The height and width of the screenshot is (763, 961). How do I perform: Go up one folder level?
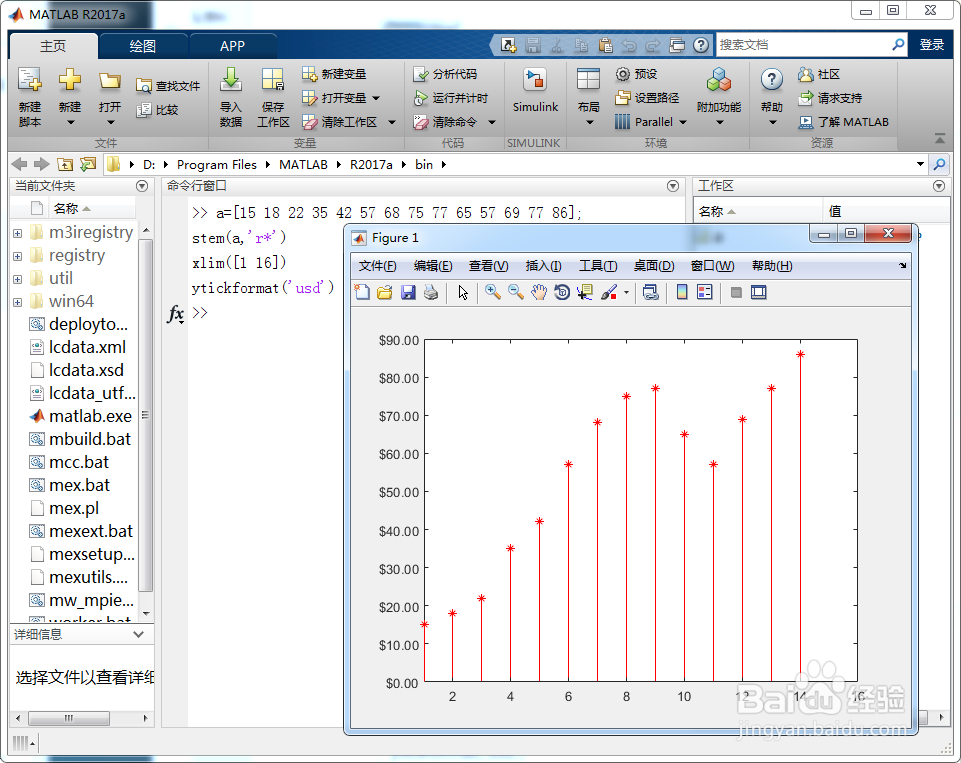pos(65,164)
